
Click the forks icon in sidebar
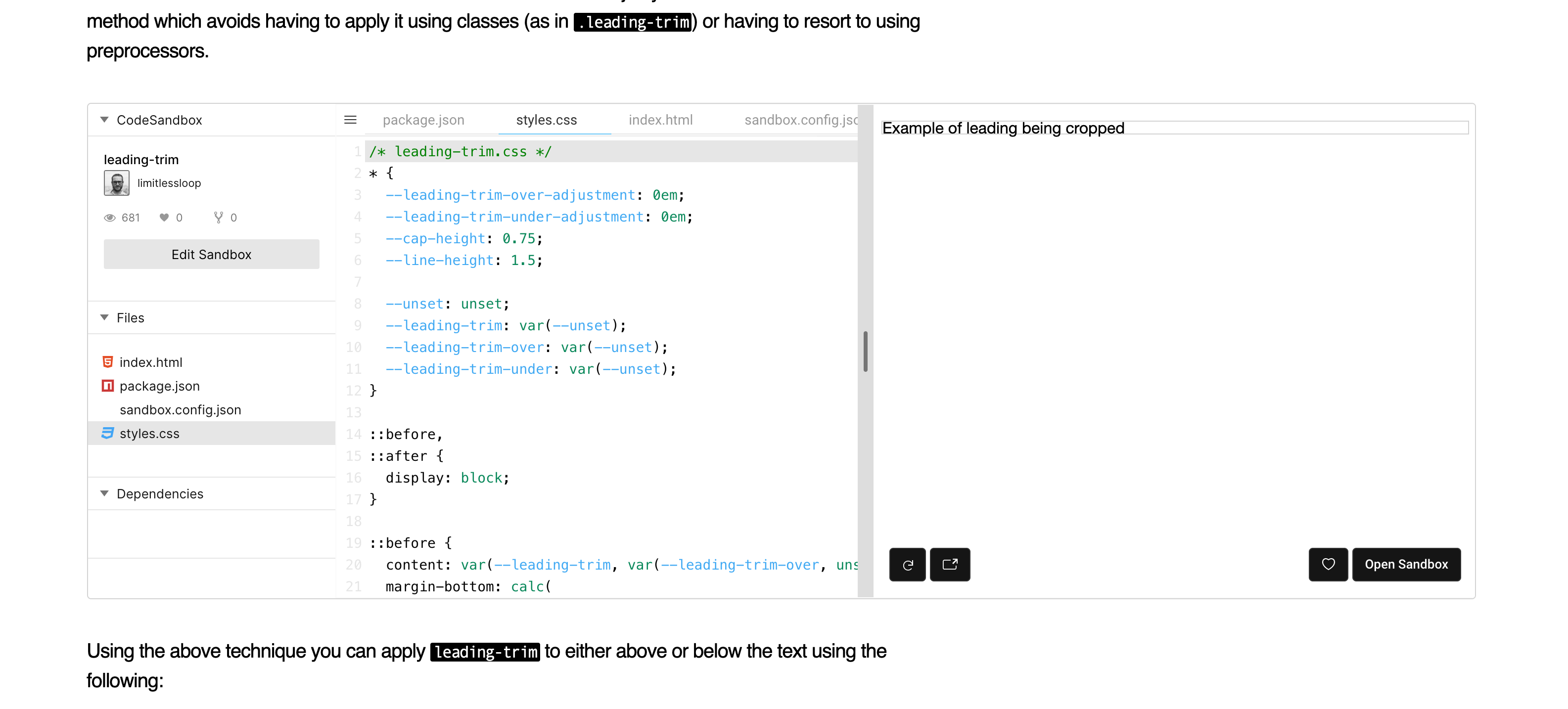(x=219, y=217)
